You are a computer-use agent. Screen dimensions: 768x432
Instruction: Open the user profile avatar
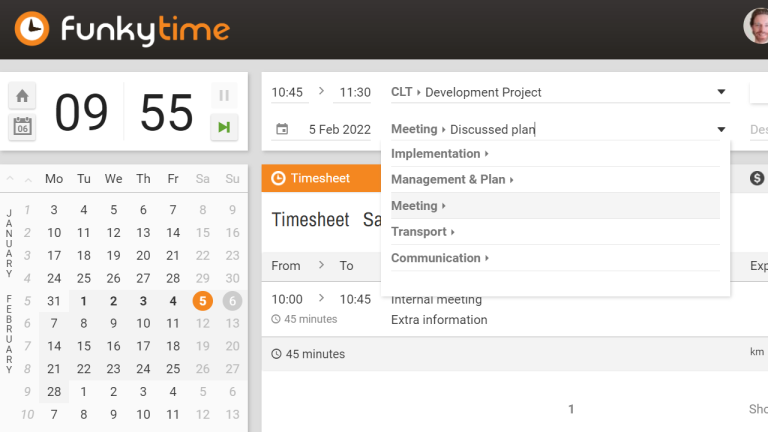click(757, 27)
